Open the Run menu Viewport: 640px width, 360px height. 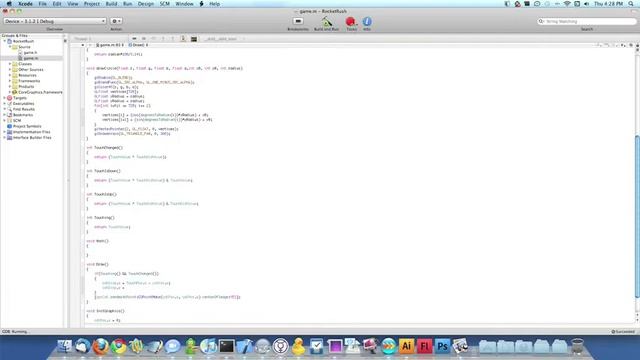(127, 4)
